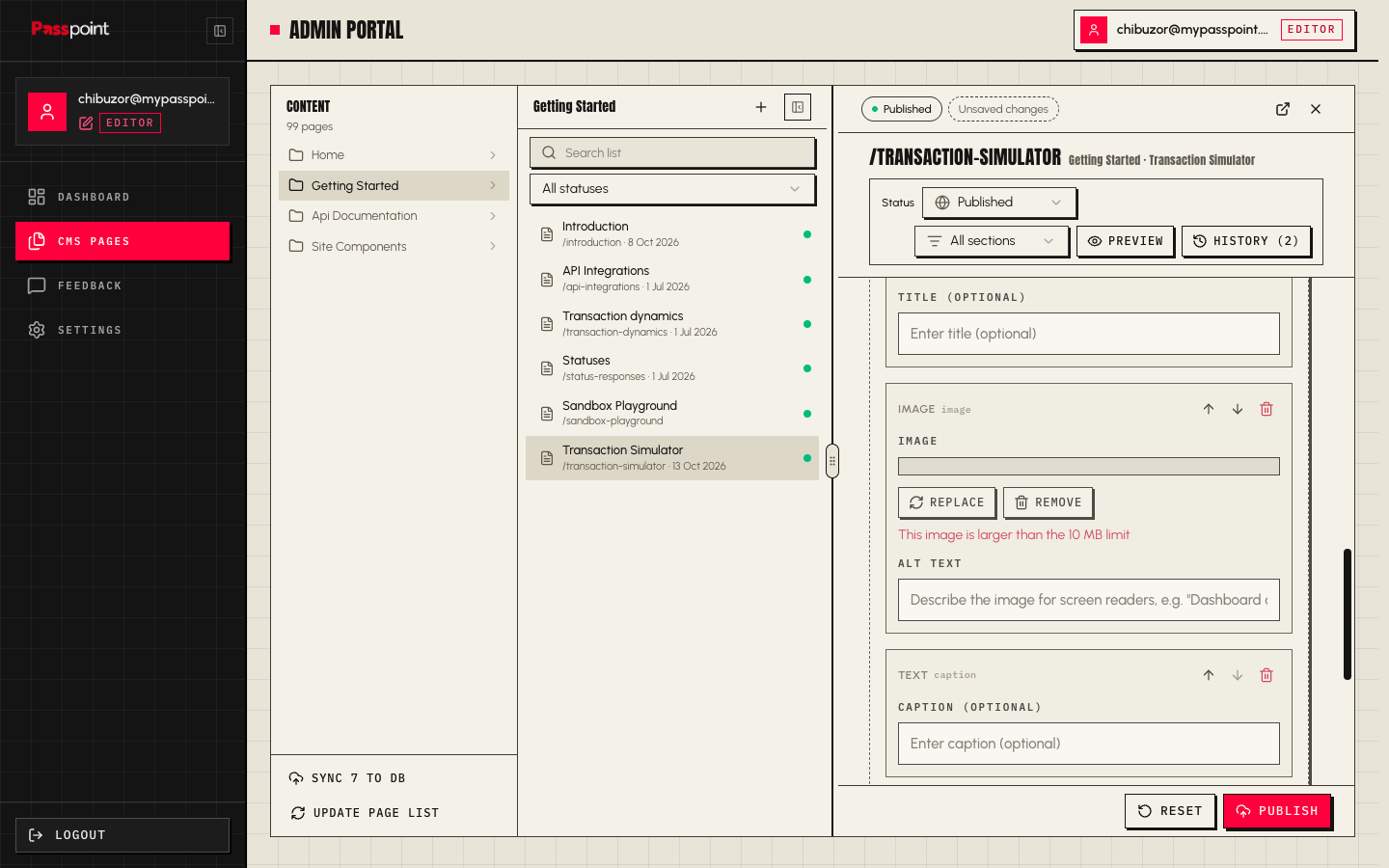The height and width of the screenshot is (868, 1389).
Task: Move the TEXT caption block up
Action: [x=1209, y=675]
